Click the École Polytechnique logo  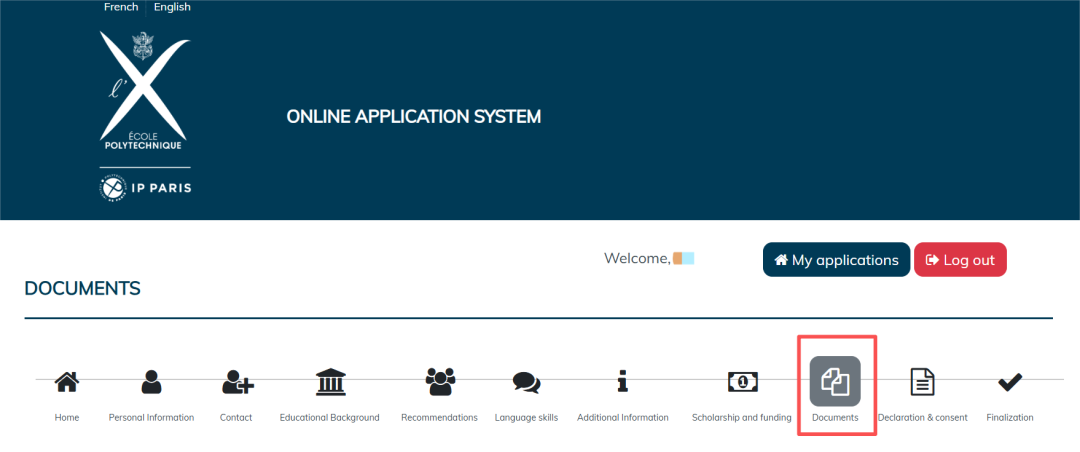[144, 92]
